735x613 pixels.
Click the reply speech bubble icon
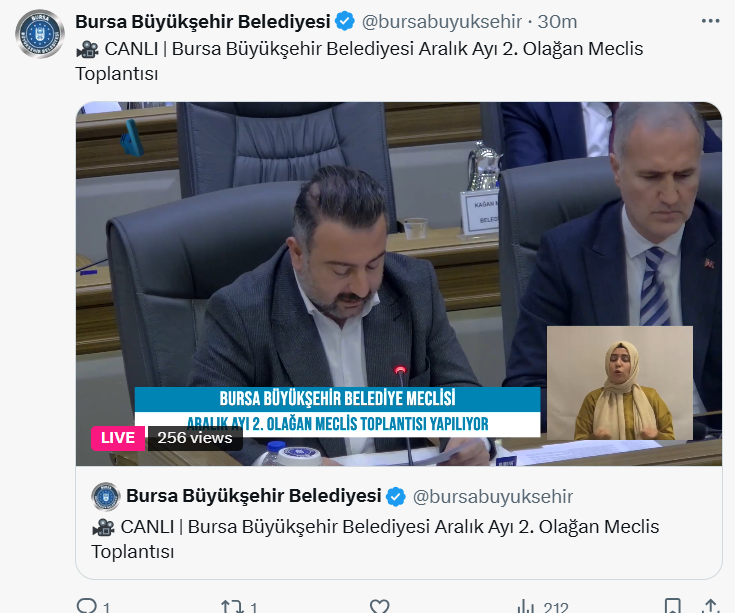[86, 606]
